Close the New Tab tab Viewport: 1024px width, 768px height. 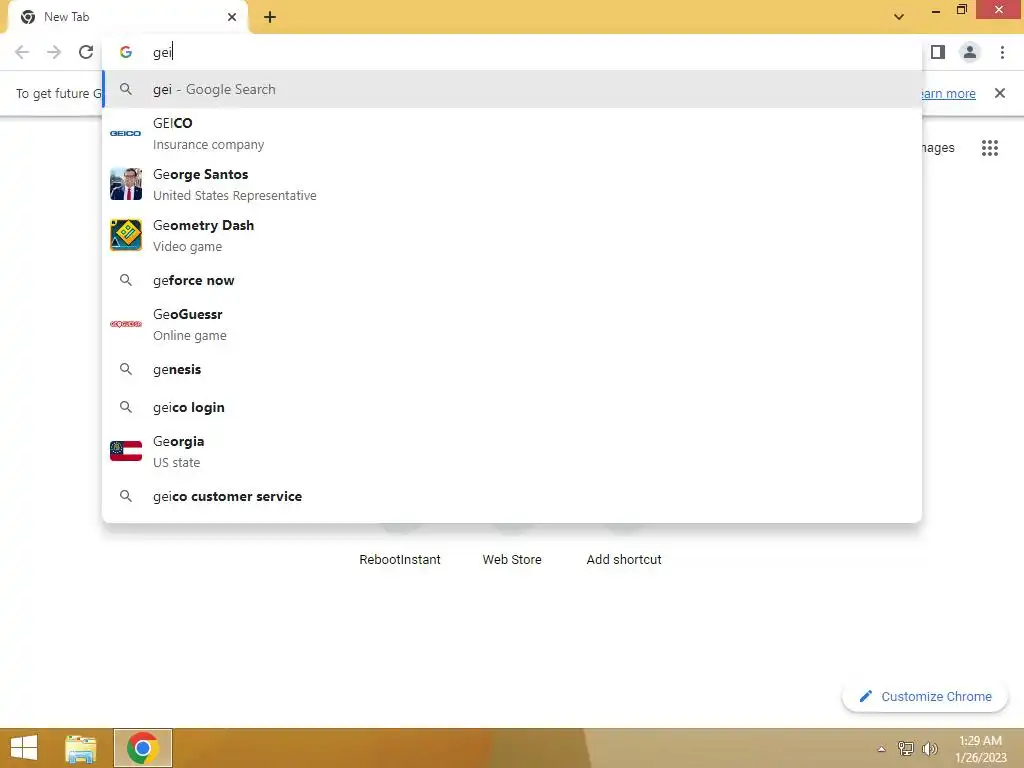(232, 17)
